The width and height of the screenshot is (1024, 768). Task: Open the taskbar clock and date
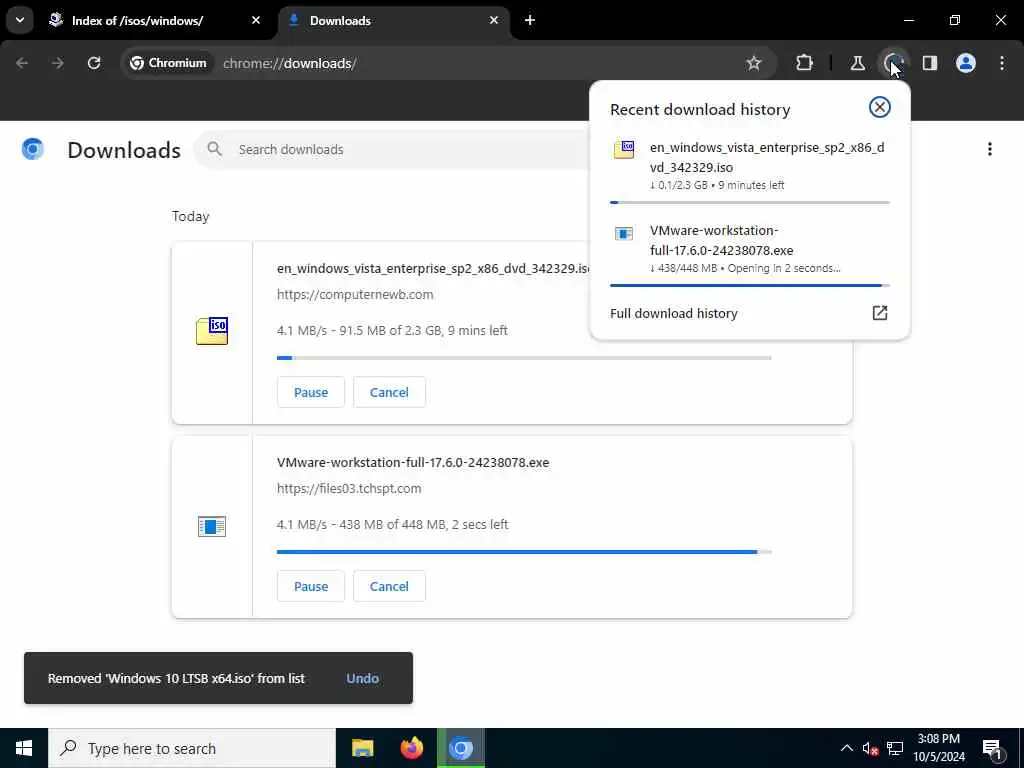pyautogui.click(x=938, y=748)
